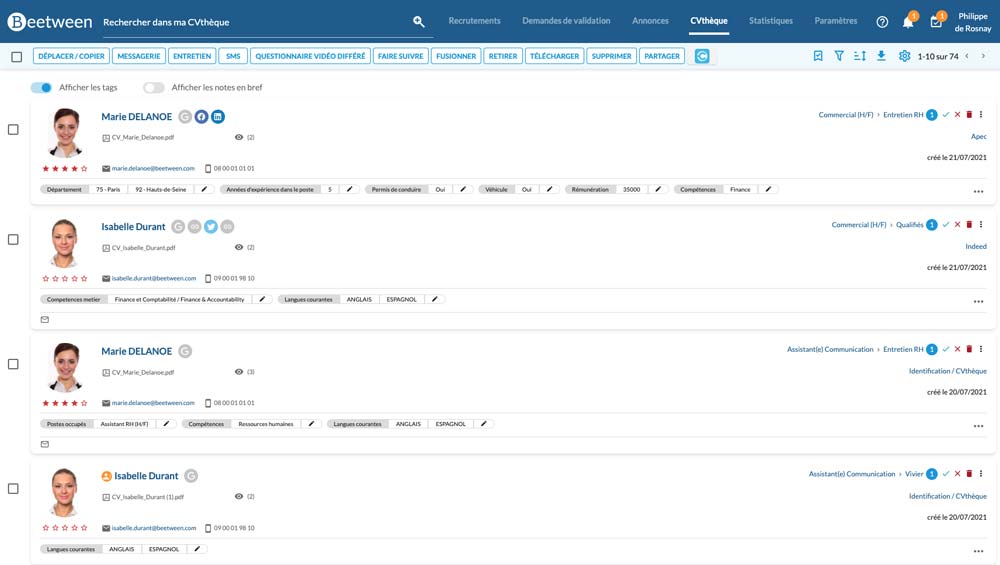Open kebab menu on Commercial Qualifiés row

[981, 224]
